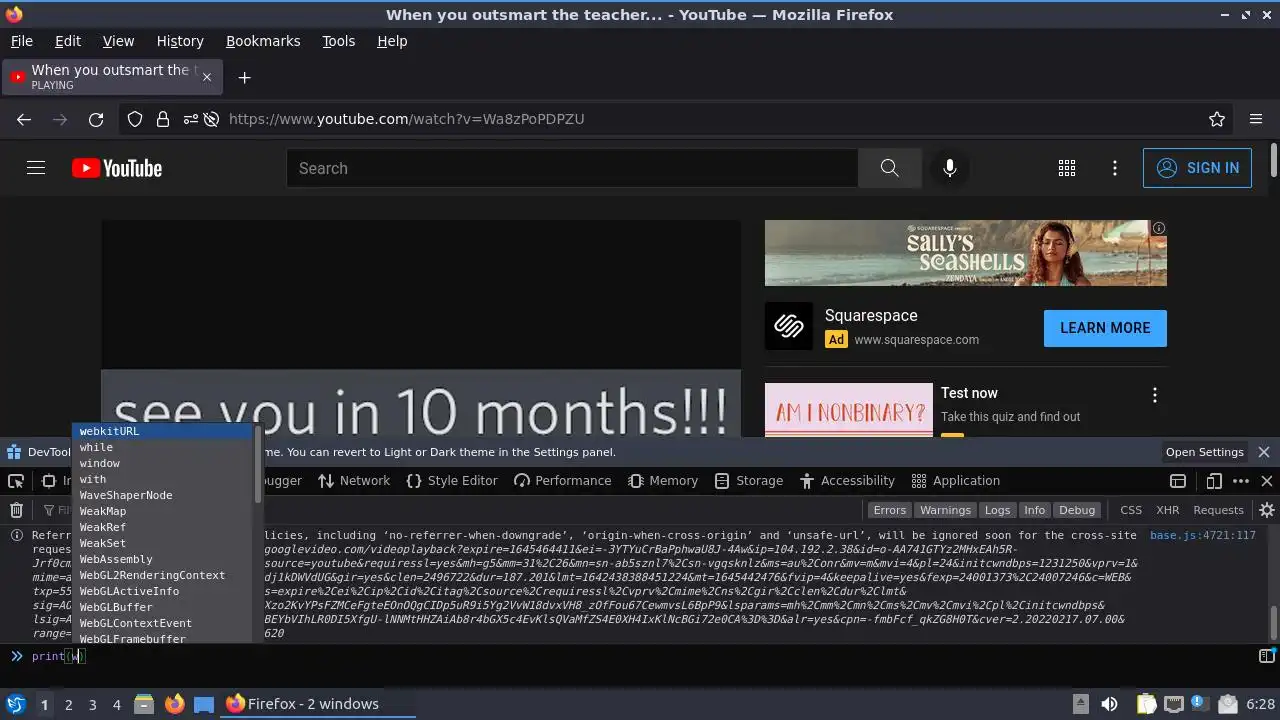1280x720 pixels.
Task: Open the tracking protection shield icon
Action: tap(135, 119)
